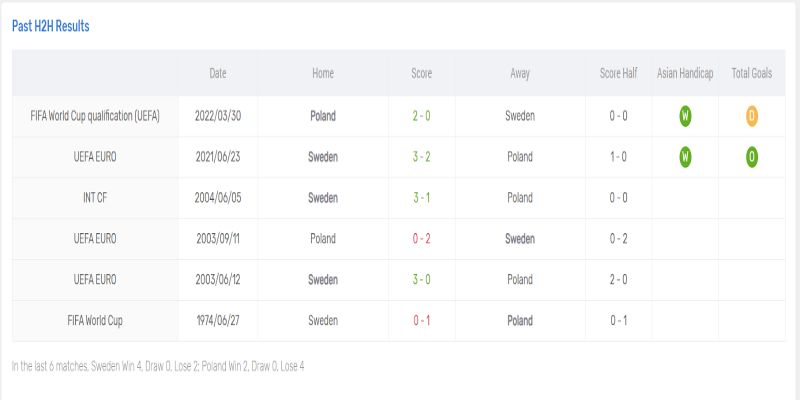Click the Away column header
This screenshot has width=800, height=400.
520,74
